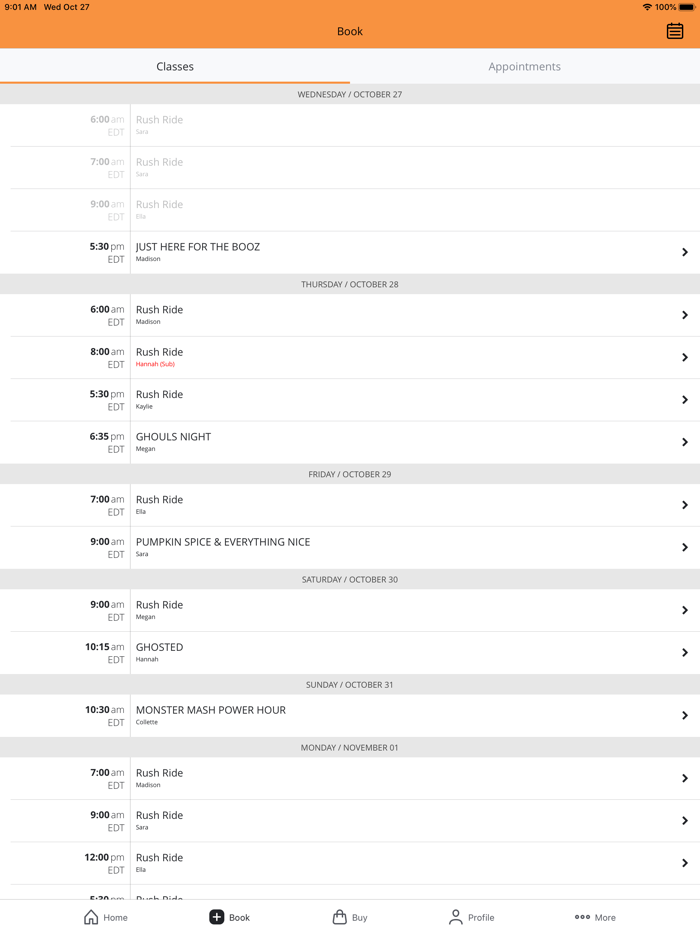Open the Profile person icon

[456, 917]
